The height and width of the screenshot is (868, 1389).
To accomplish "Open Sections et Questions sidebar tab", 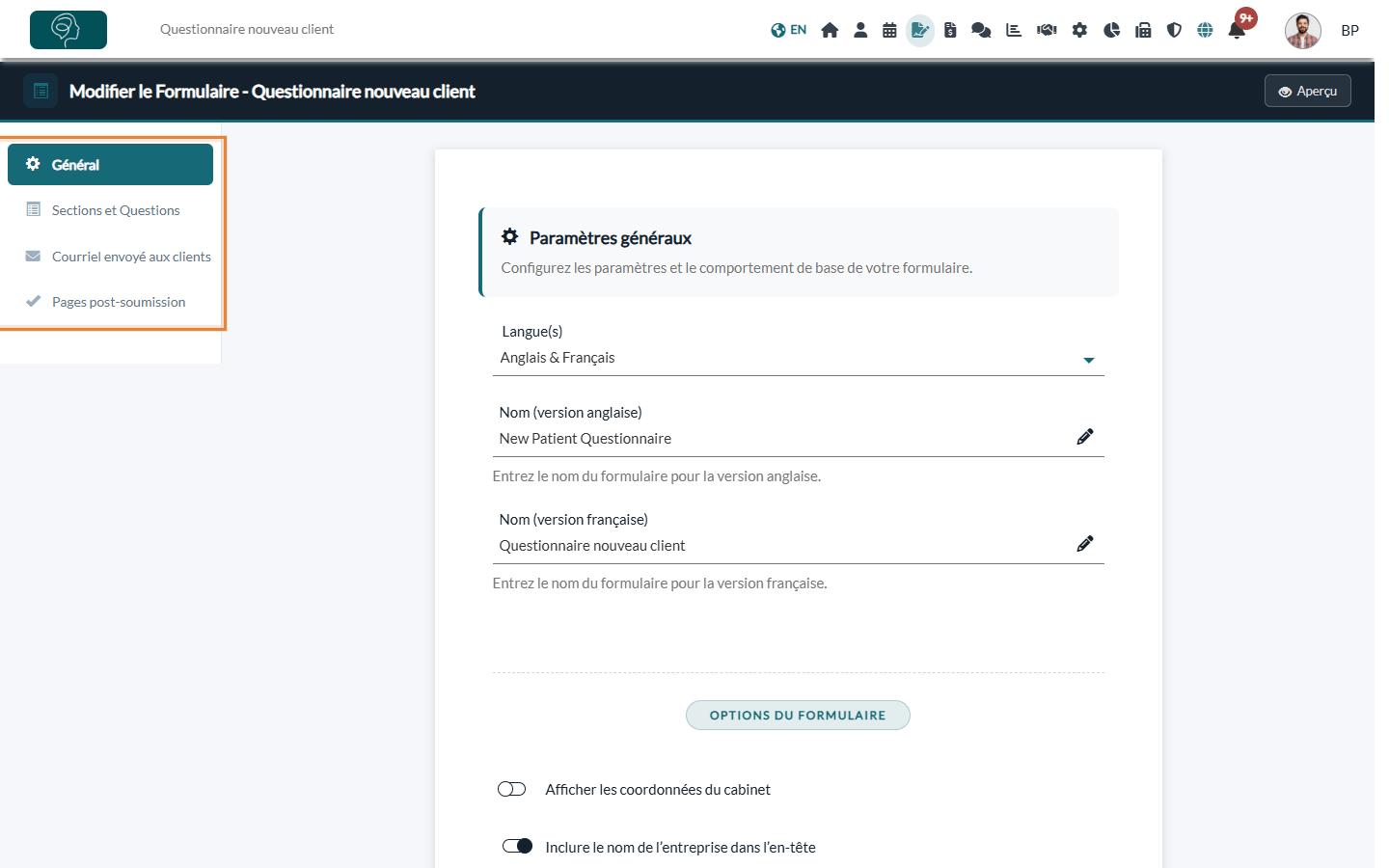I will (x=110, y=210).
